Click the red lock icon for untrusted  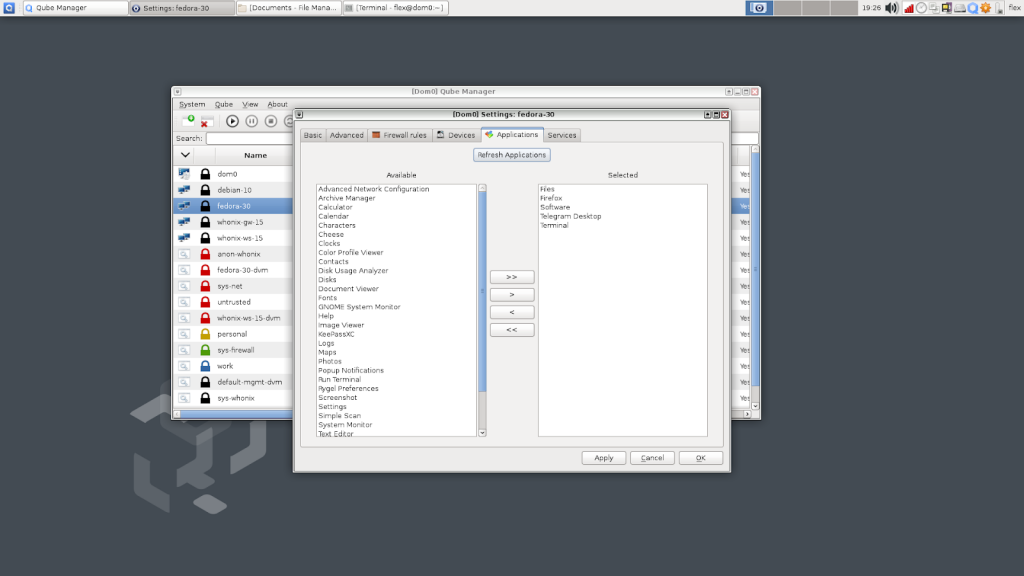(205, 302)
